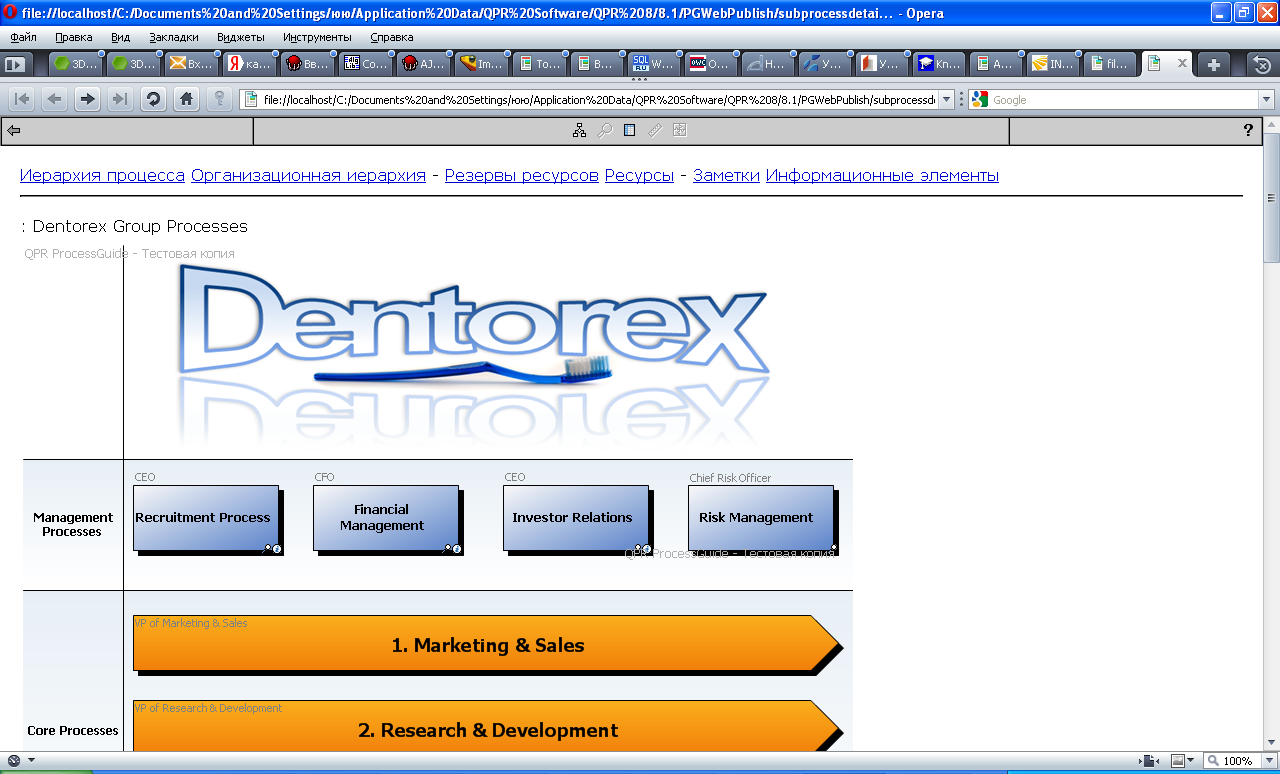1280x774 pixels.
Task: Open the Информационные элементы link
Action: 882,175
